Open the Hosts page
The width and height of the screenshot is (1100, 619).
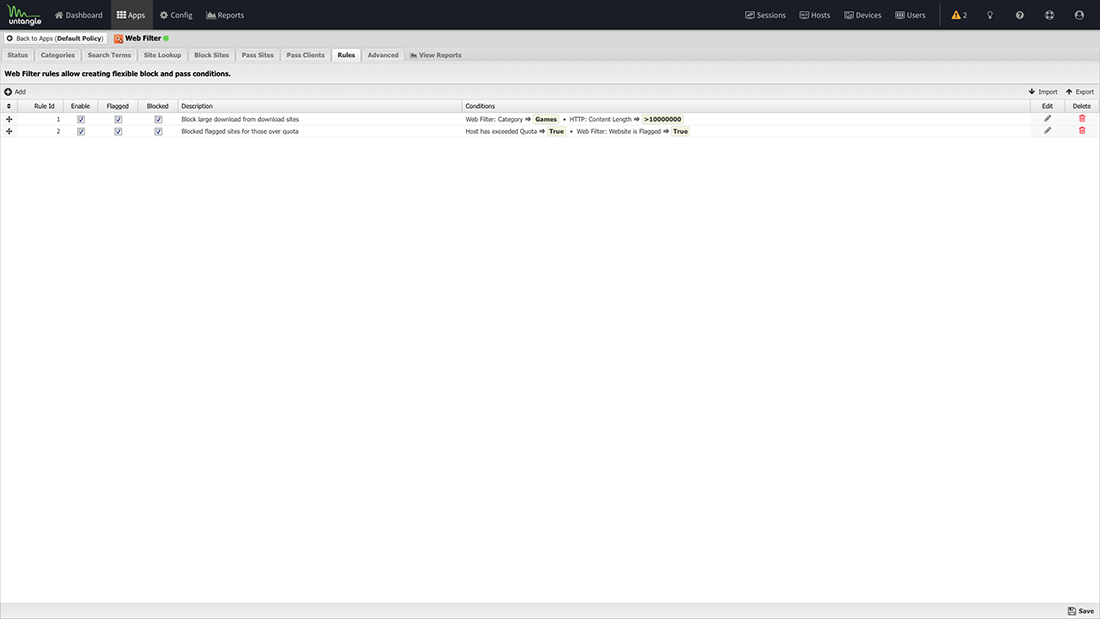pos(815,15)
